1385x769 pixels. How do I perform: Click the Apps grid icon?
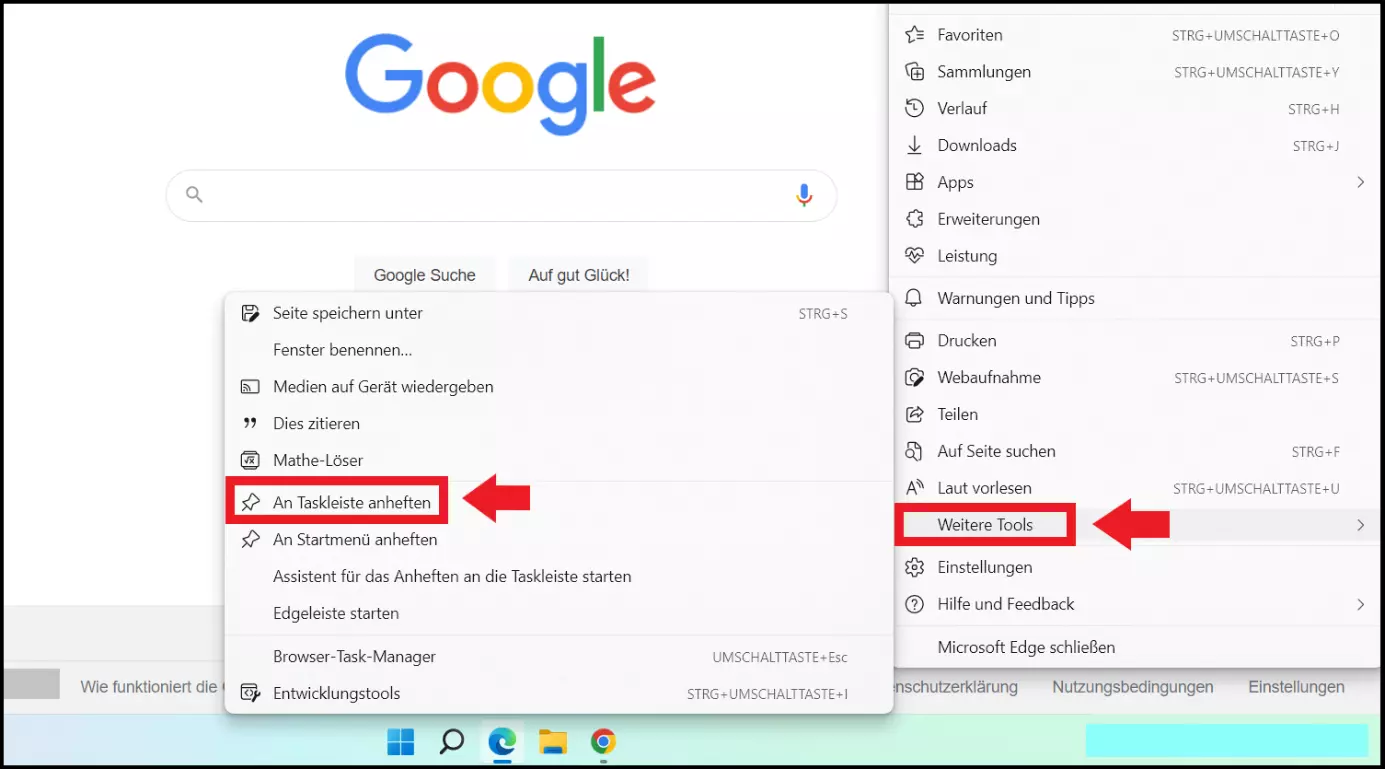tap(914, 182)
